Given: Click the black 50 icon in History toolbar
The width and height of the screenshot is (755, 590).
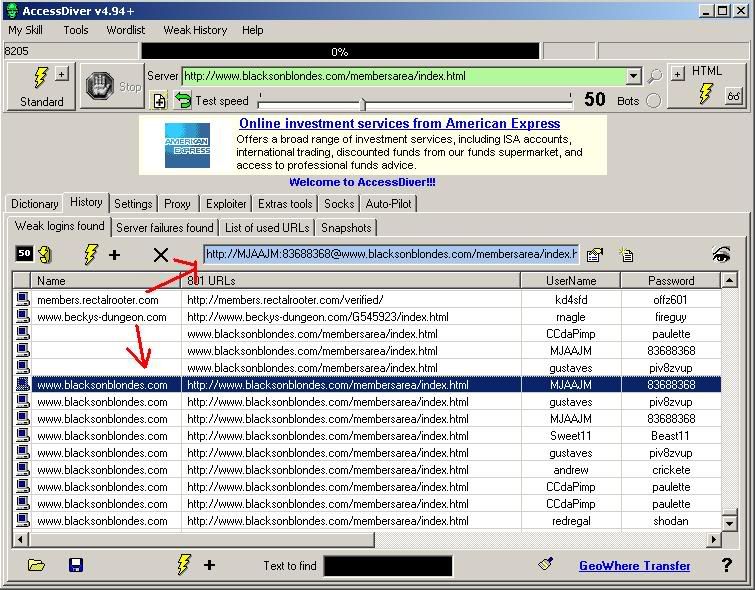Looking at the screenshot, I should tap(24, 253).
